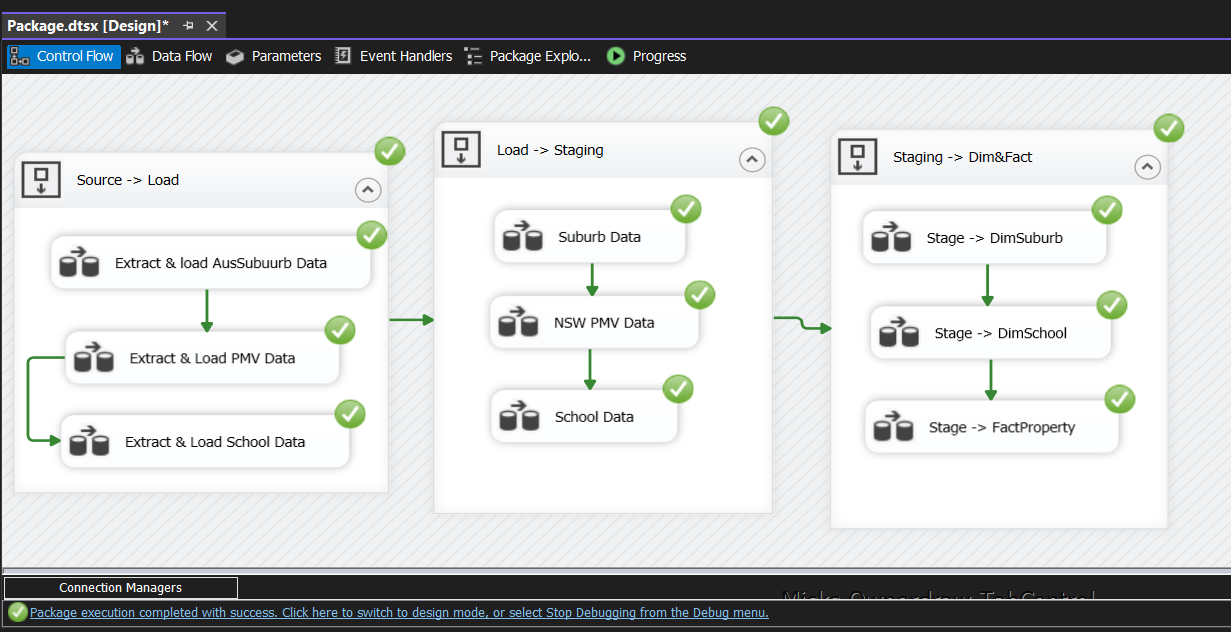Image resolution: width=1231 pixels, height=632 pixels.
Task: Click the package execution completed link
Action: point(399,612)
